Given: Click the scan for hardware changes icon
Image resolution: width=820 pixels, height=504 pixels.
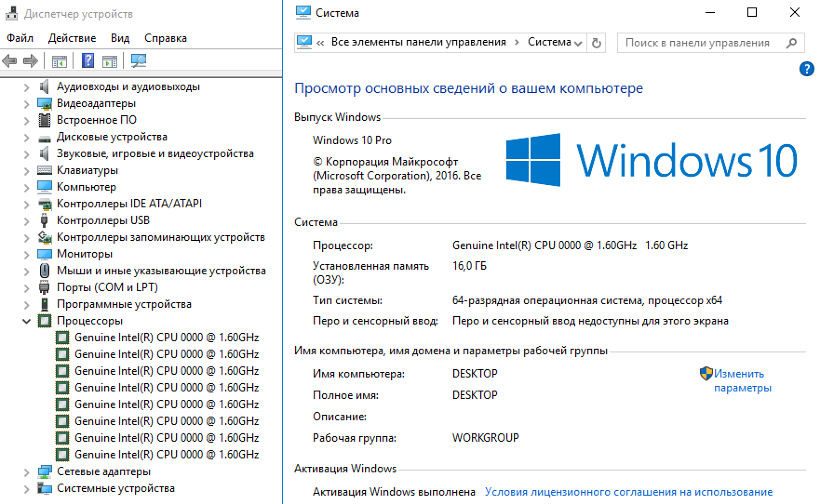Looking at the screenshot, I should [x=138, y=61].
